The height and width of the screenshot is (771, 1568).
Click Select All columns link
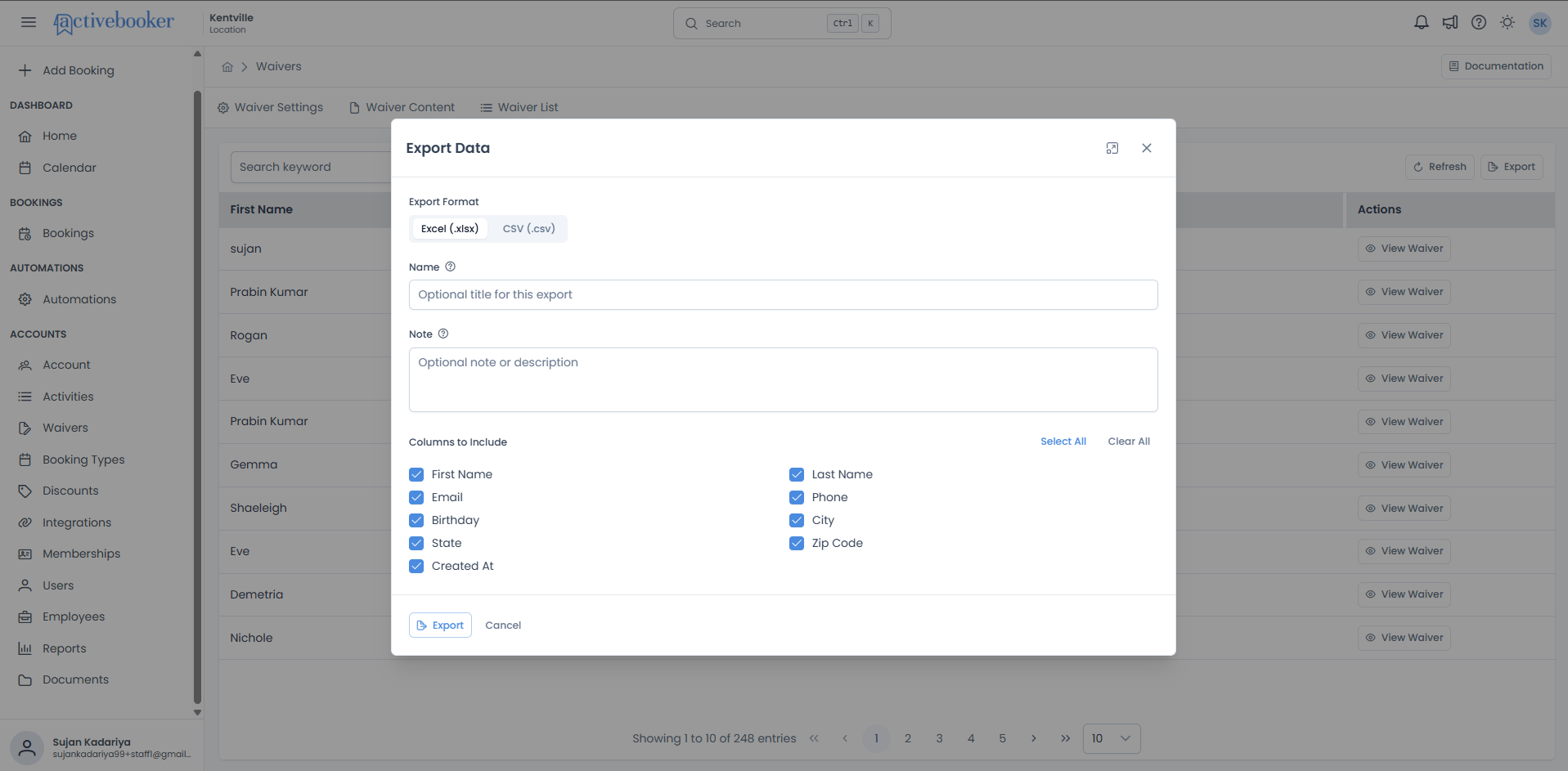click(x=1063, y=442)
